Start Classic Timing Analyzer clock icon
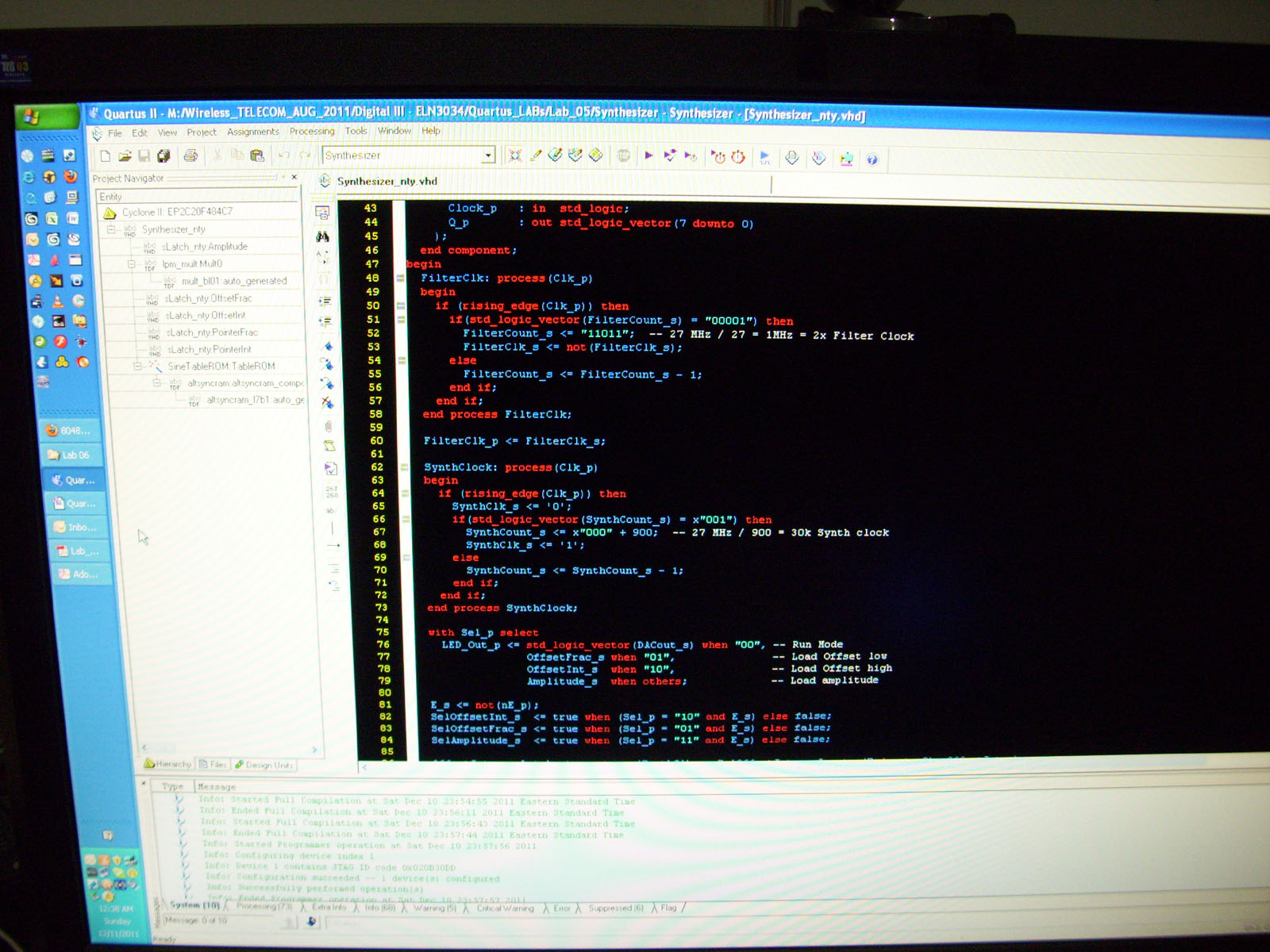The width and height of the screenshot is (1270, 952). [718, 157]
